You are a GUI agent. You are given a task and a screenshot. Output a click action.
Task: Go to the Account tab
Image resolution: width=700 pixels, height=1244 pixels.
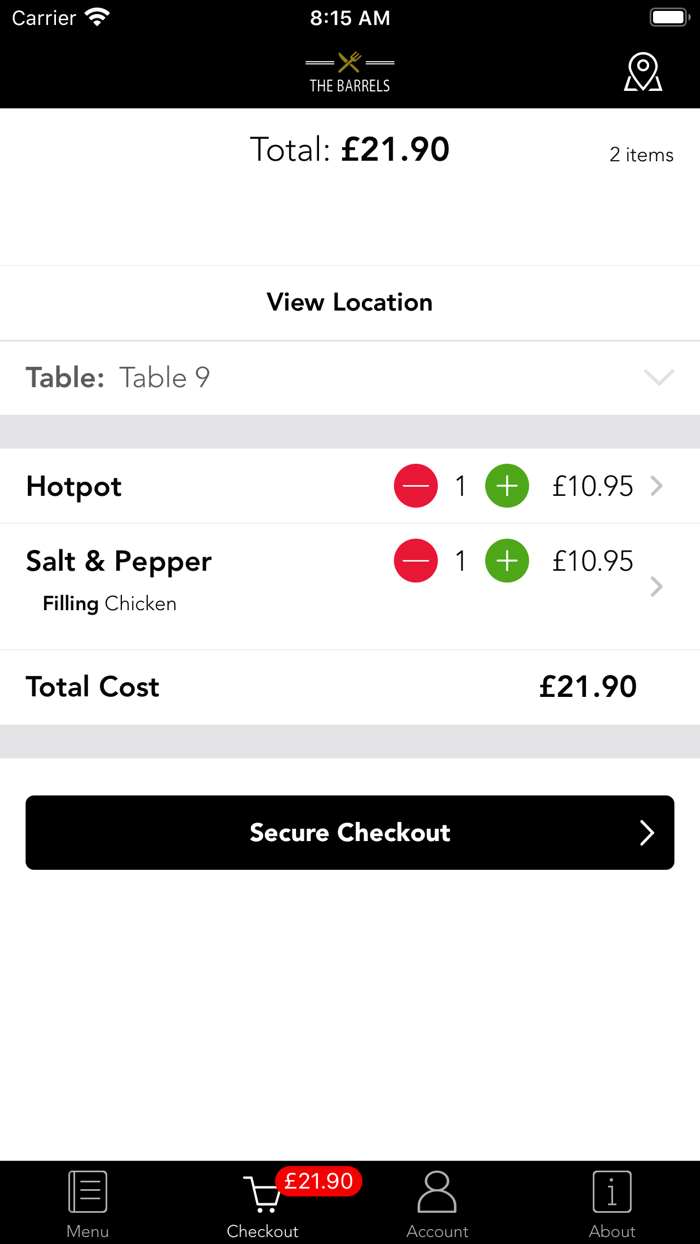tap(437, 1203)
